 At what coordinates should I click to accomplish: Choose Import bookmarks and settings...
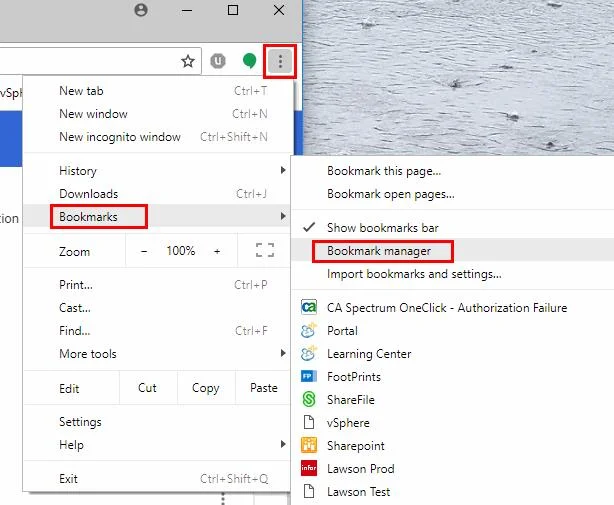(452, 274)
